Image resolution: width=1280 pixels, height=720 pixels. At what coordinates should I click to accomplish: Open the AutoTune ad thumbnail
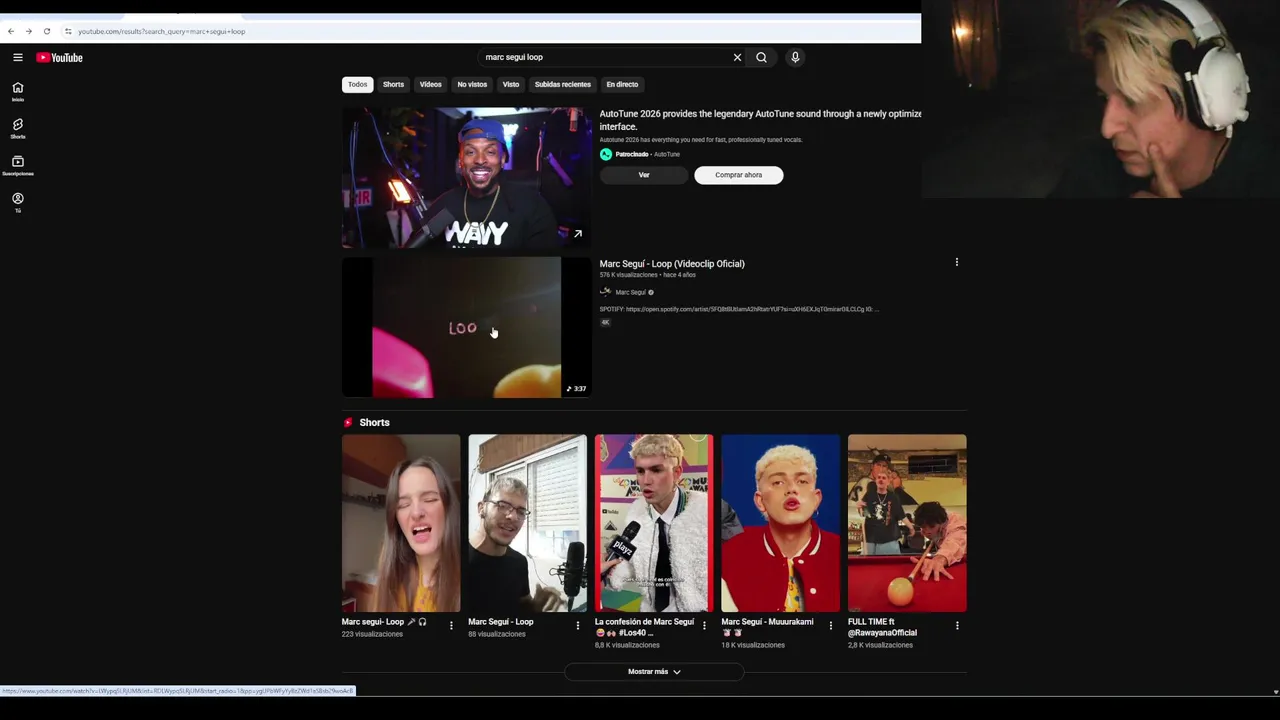(466, 177)
